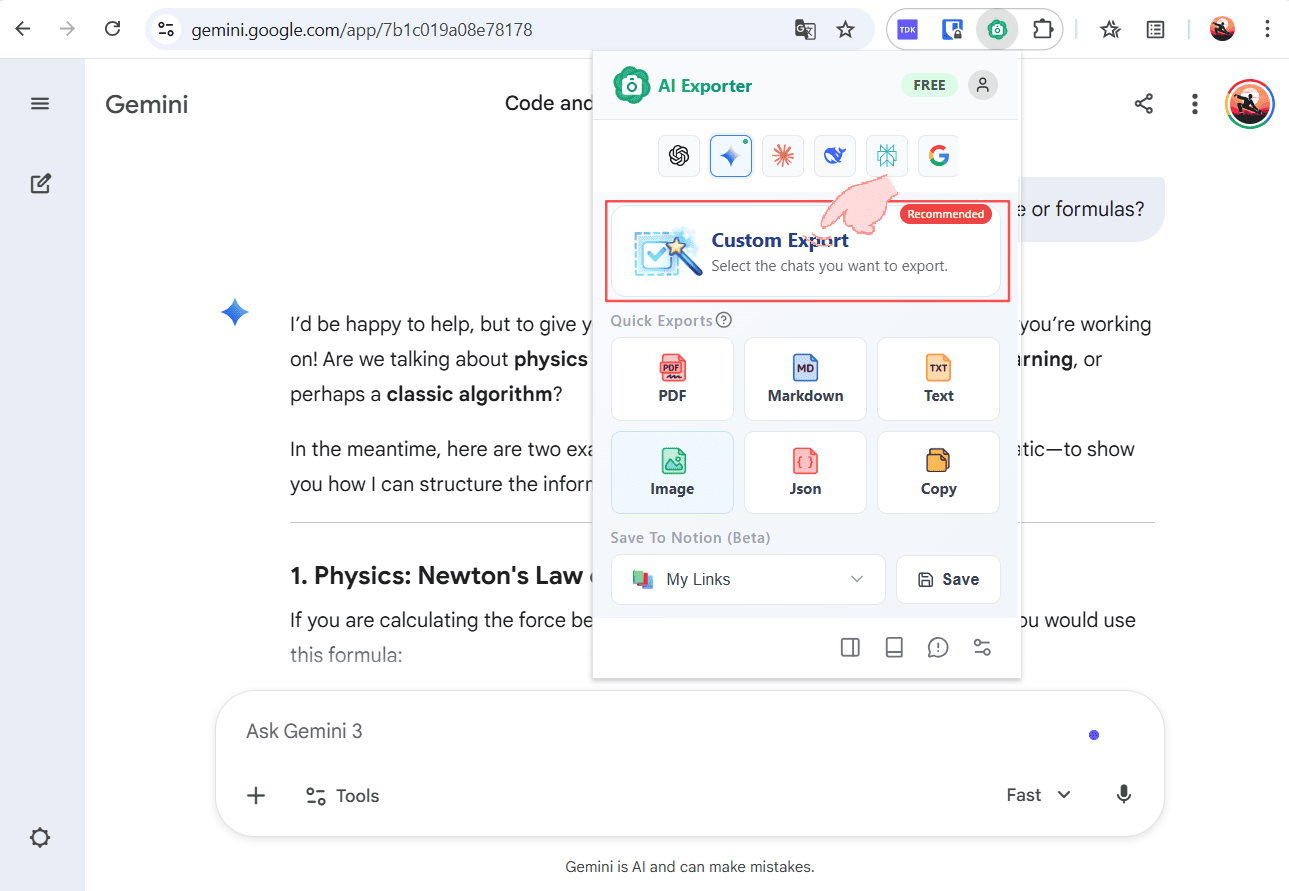Click the Ask Gemini 3 input field
This screenshot has width=1289, height=891.
pyautogui.click(x=600, y=731)
